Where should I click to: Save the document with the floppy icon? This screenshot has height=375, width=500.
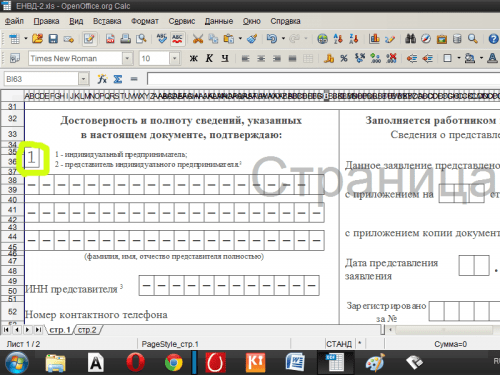click(53, 39)
